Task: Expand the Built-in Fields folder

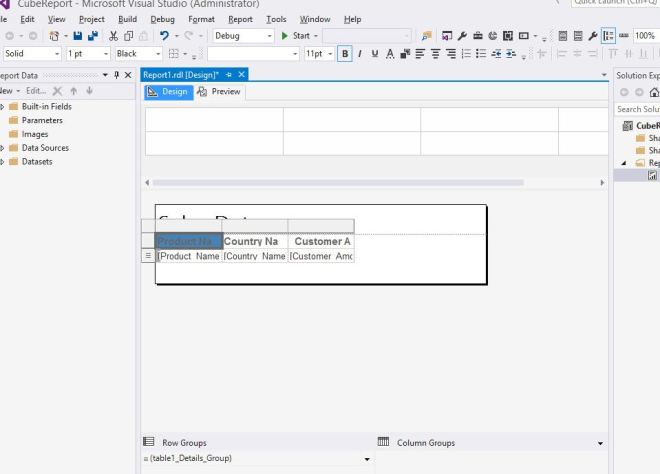Action: tap(3, 107)
